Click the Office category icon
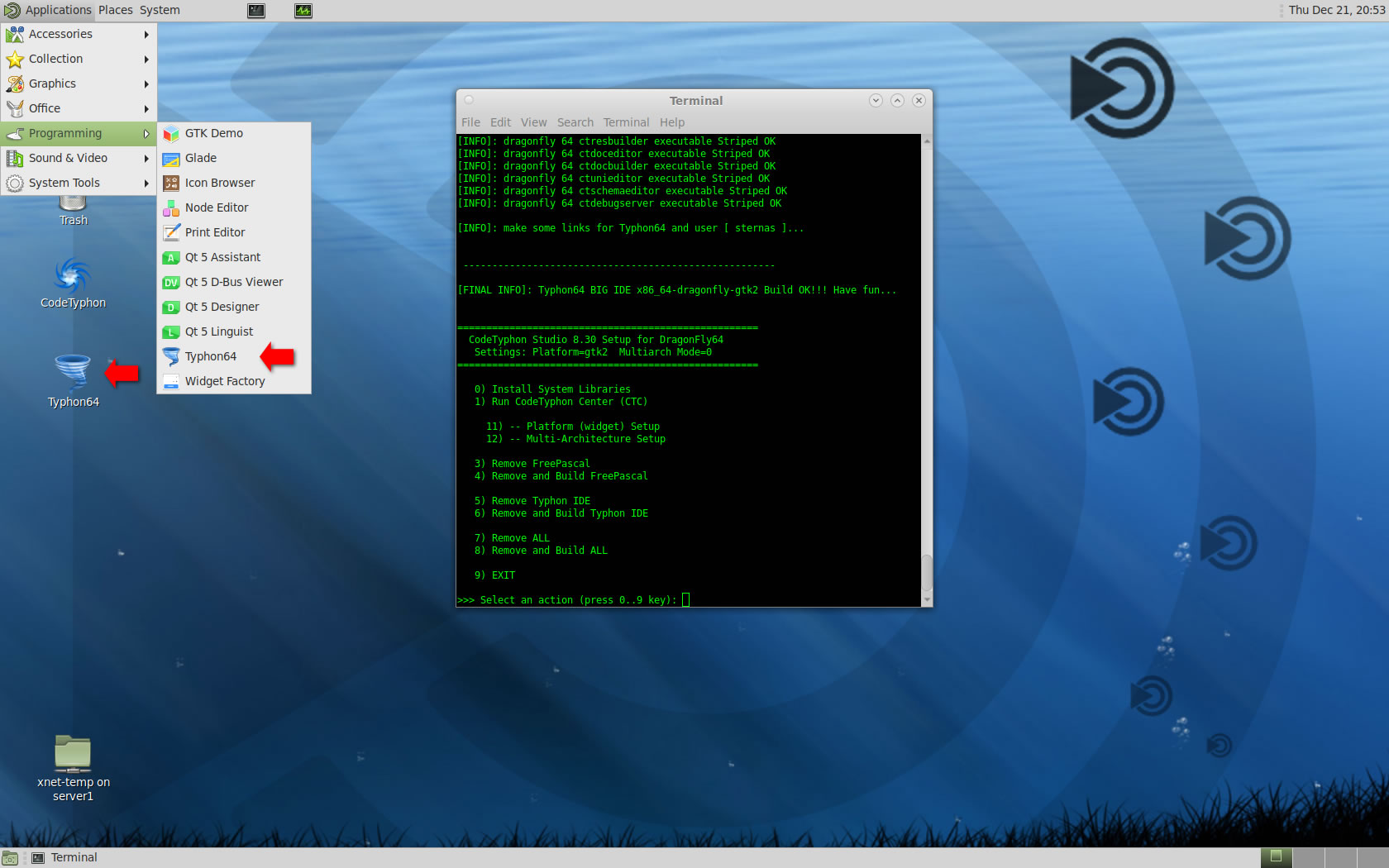The width and height of the screenshot is (1389, 868). click(15, 109)
